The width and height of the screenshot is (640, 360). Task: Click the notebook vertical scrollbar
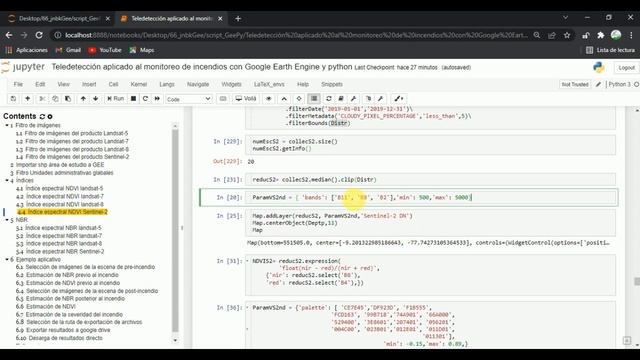pyautogui.click(x=637, y=281)
